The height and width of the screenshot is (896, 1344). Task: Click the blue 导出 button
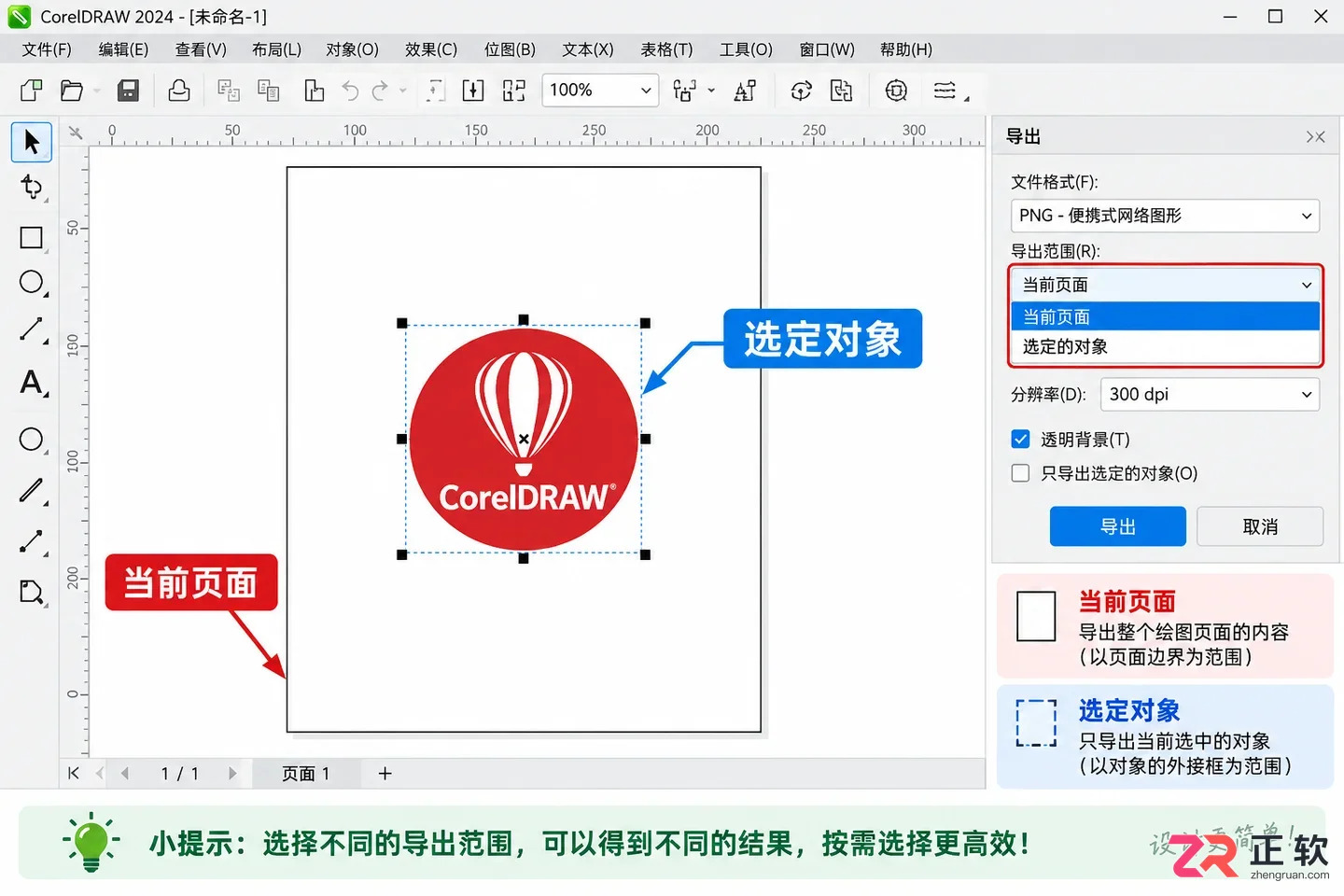click(1118, 526)
